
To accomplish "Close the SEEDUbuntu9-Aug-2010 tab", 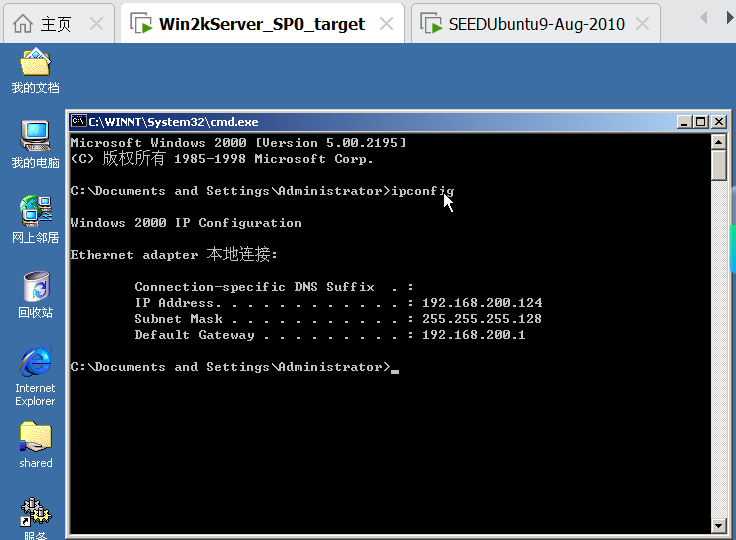I will (642, 23).
